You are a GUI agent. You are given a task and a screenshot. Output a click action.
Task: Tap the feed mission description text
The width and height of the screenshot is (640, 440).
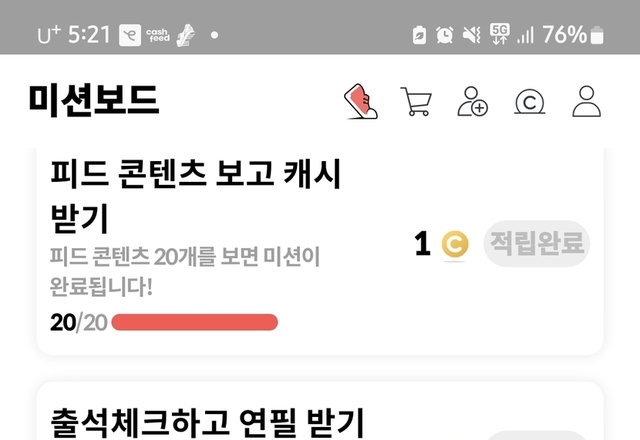(x=184, y=271)
